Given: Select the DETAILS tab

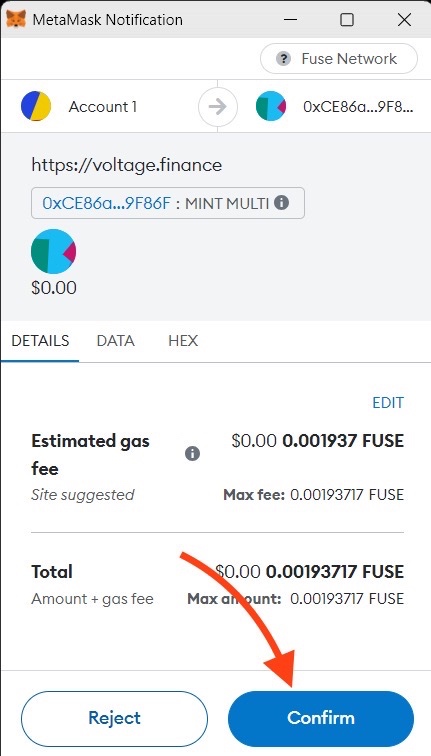Looking at the screenshot, I should pyautogui.click(x=40, y=341).
